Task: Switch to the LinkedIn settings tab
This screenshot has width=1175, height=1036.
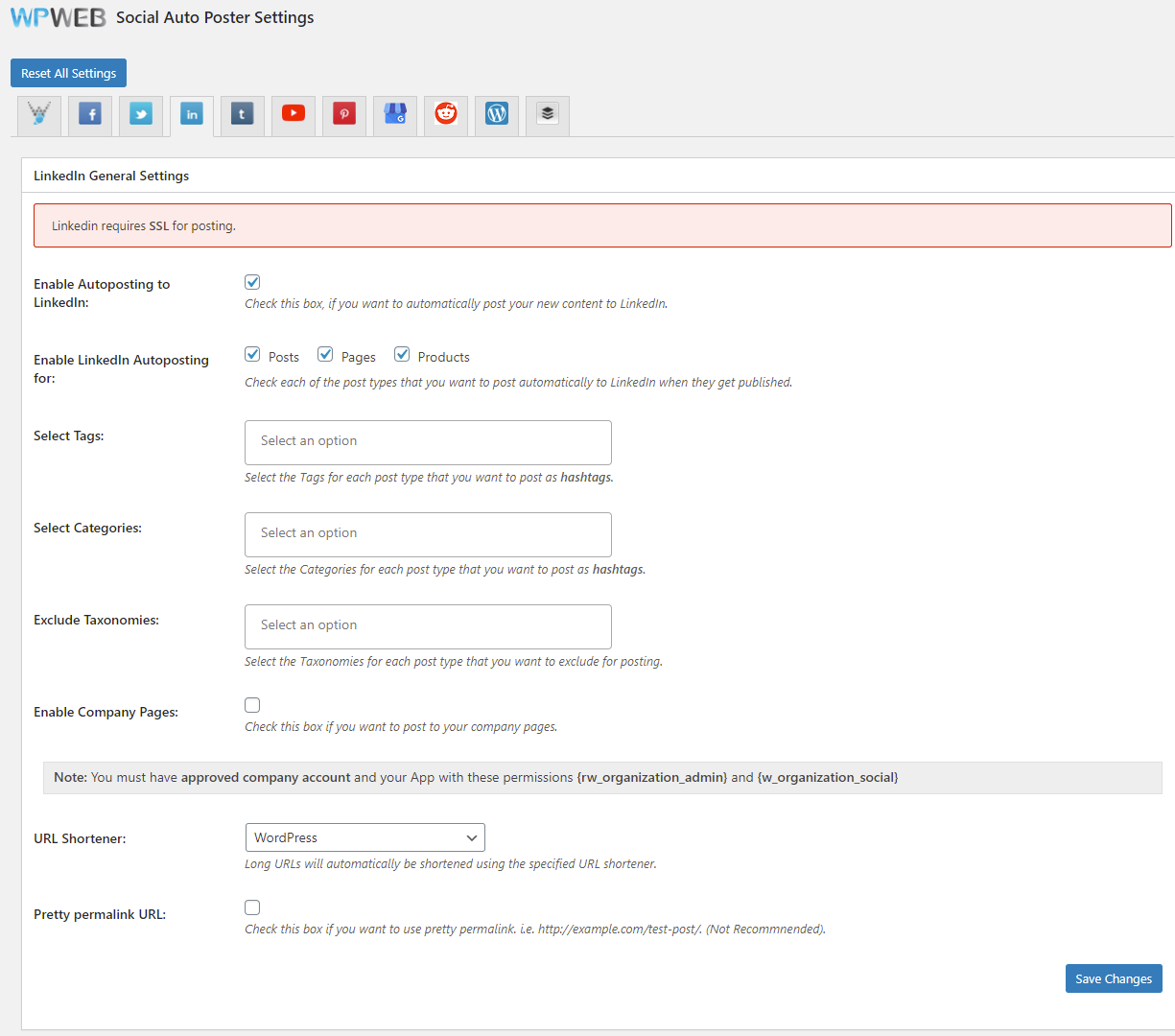Action: (191, 114)
